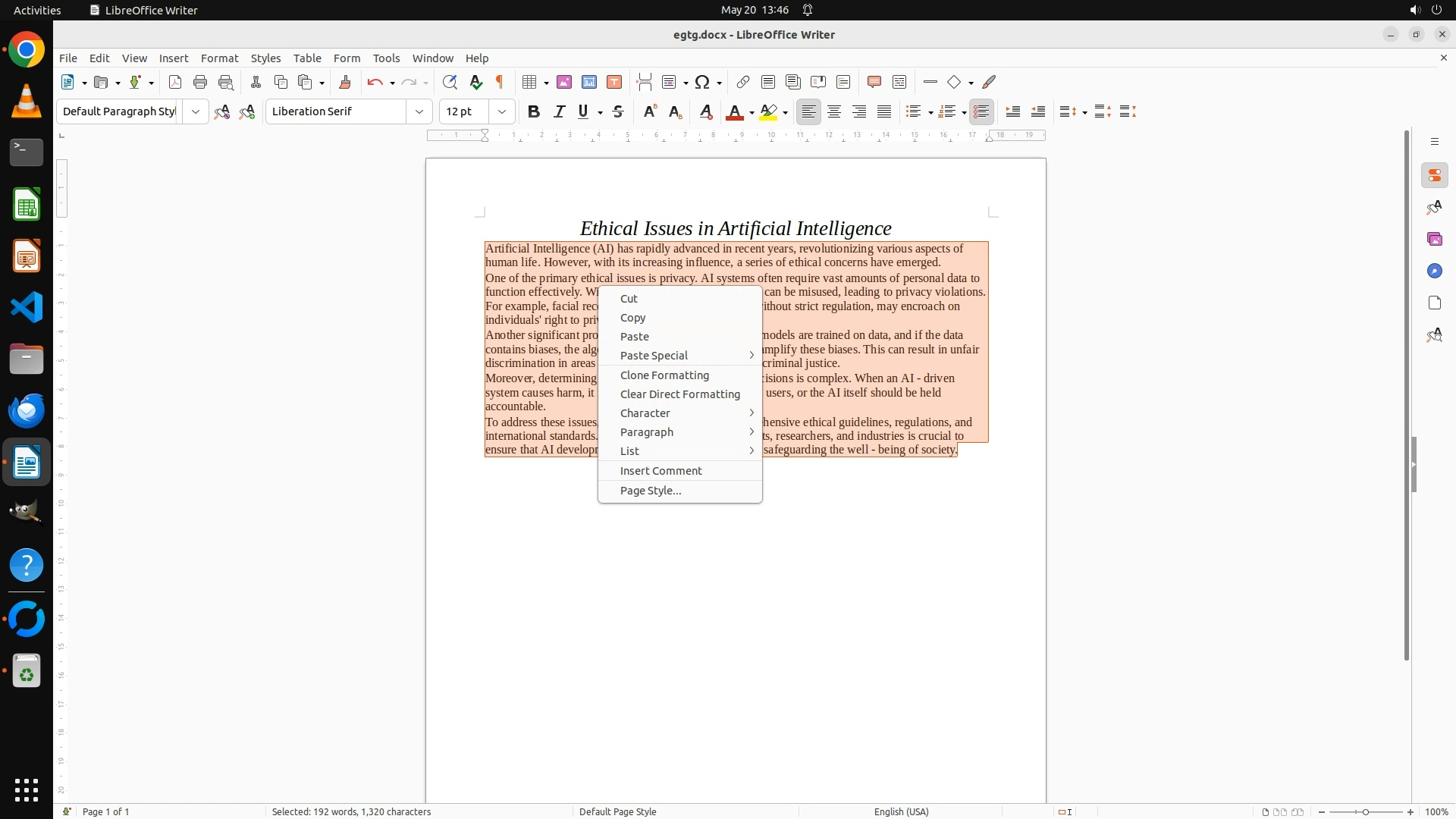Click the Strikethrough formatting icon
This screenshot has height=819, width=1456.
point(618,112)
